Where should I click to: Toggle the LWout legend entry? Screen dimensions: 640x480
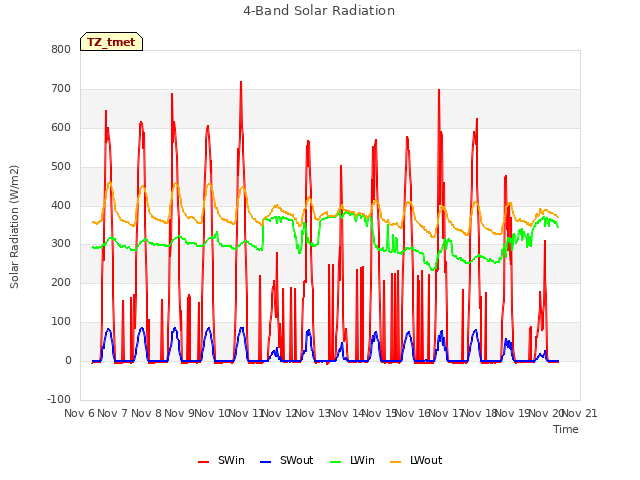[x=416, y=460]
